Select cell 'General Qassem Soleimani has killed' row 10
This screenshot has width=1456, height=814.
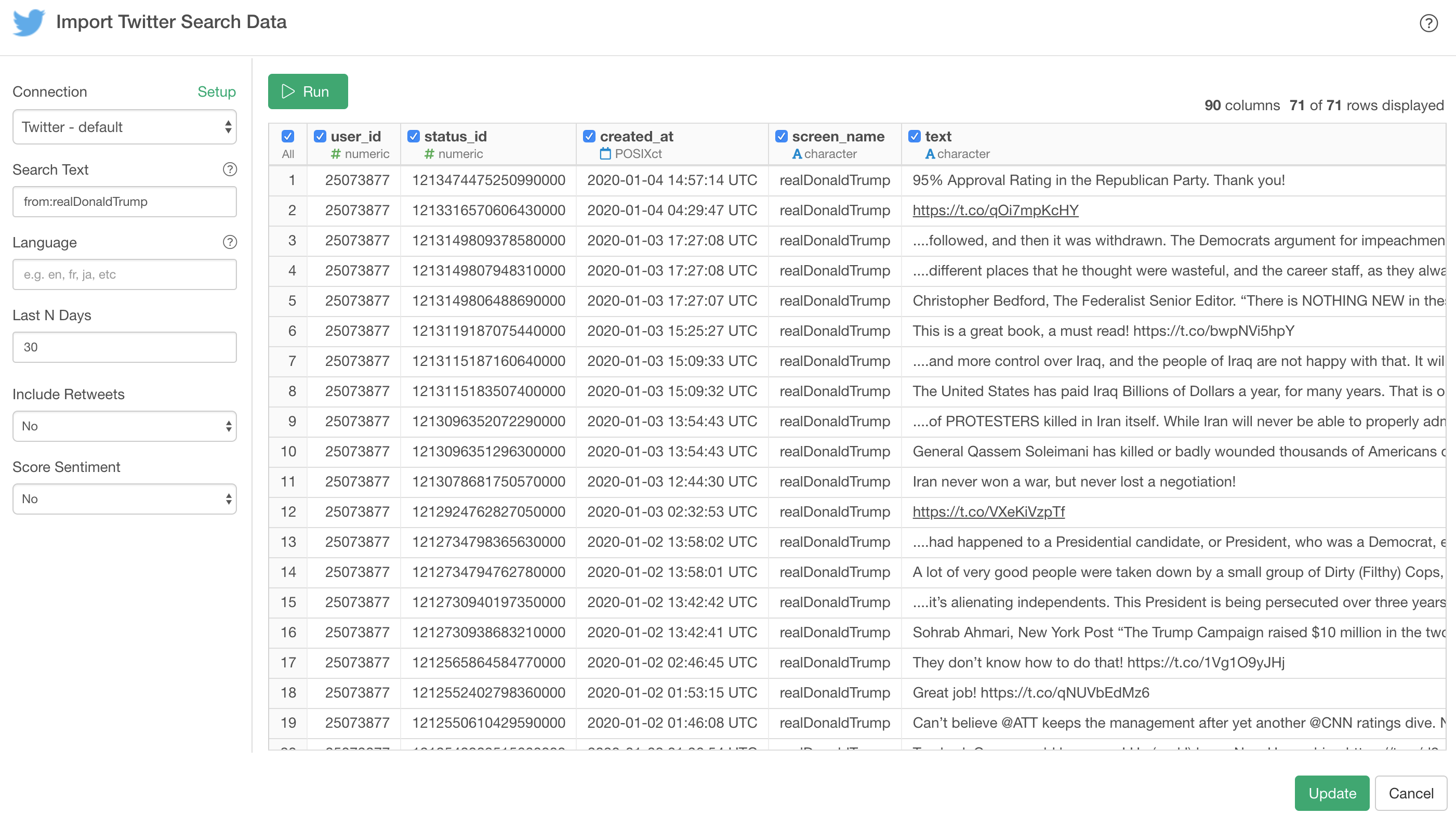coord(1173,452)
